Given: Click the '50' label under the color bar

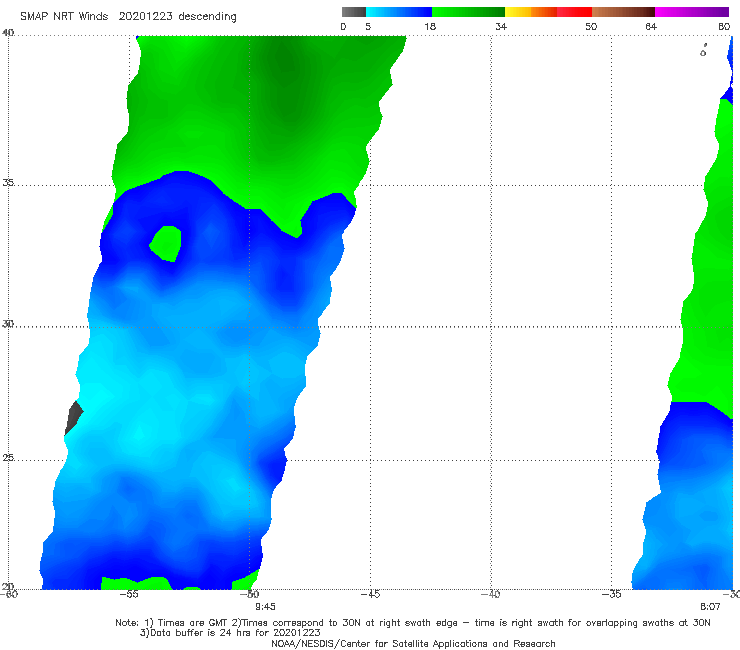Looking at the screenshot, I should [x=591, y=26].
